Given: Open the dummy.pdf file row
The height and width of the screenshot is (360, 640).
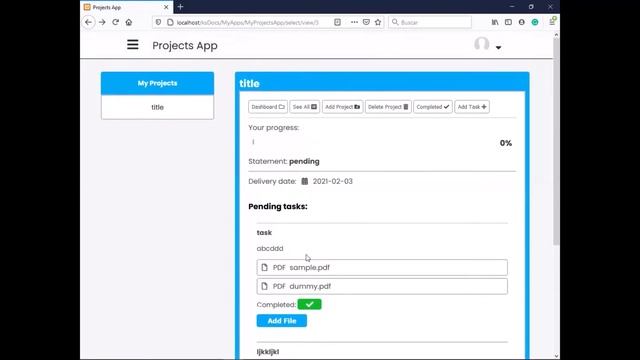Looking at the screenshot, I should [x=382, y=287].
